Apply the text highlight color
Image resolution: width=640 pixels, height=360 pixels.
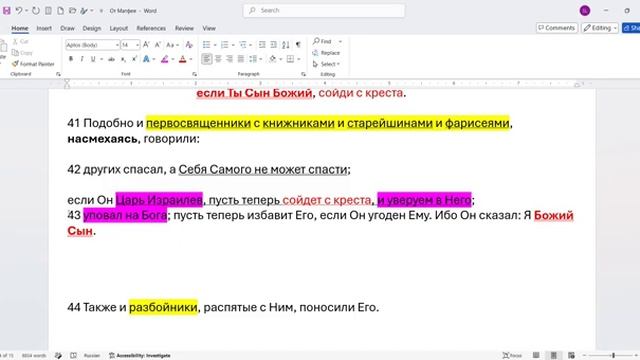coord(164,59)
